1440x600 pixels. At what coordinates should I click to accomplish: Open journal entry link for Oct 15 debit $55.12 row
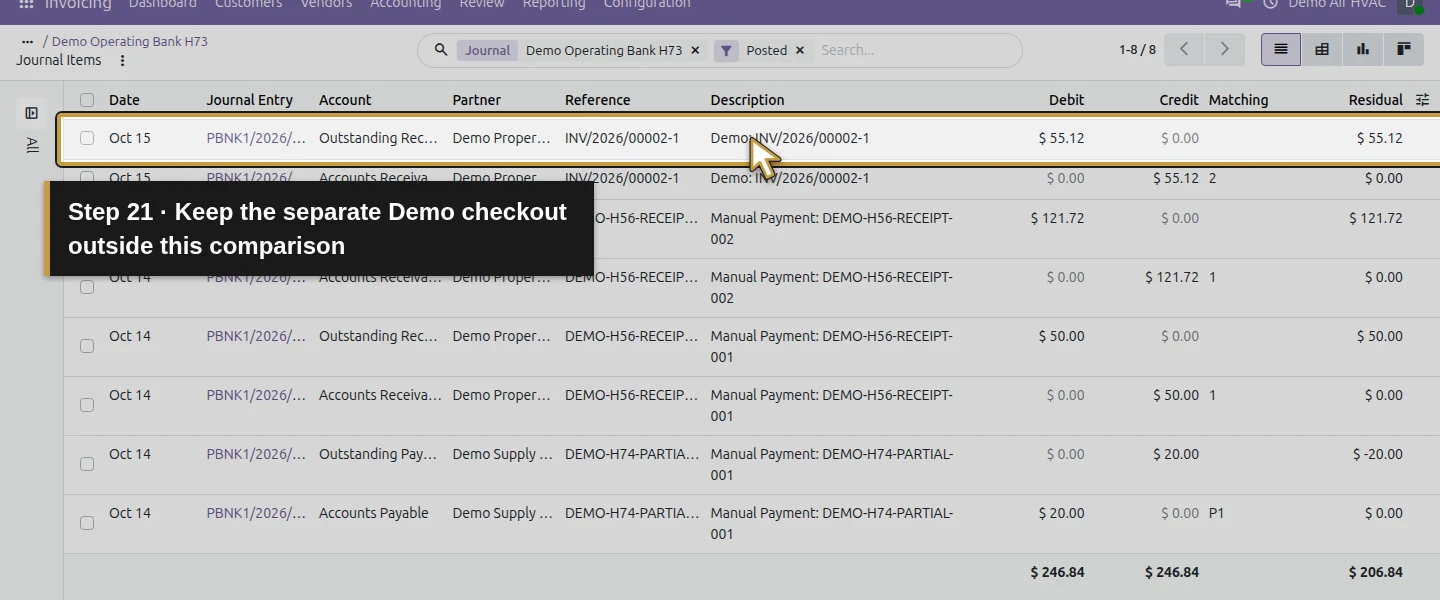click(256, 138)
